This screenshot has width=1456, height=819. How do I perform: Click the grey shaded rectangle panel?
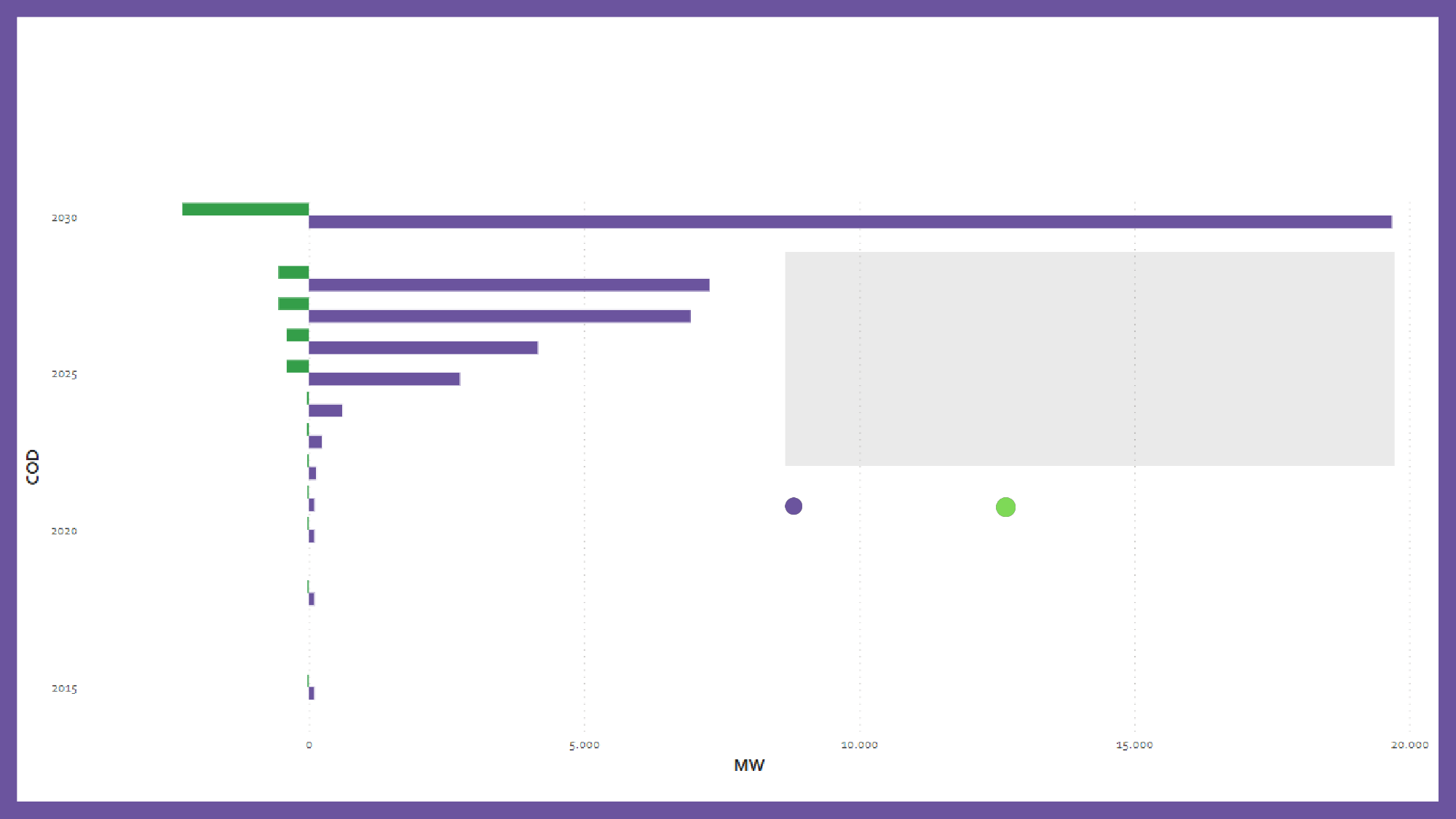tap(1089, 359)
